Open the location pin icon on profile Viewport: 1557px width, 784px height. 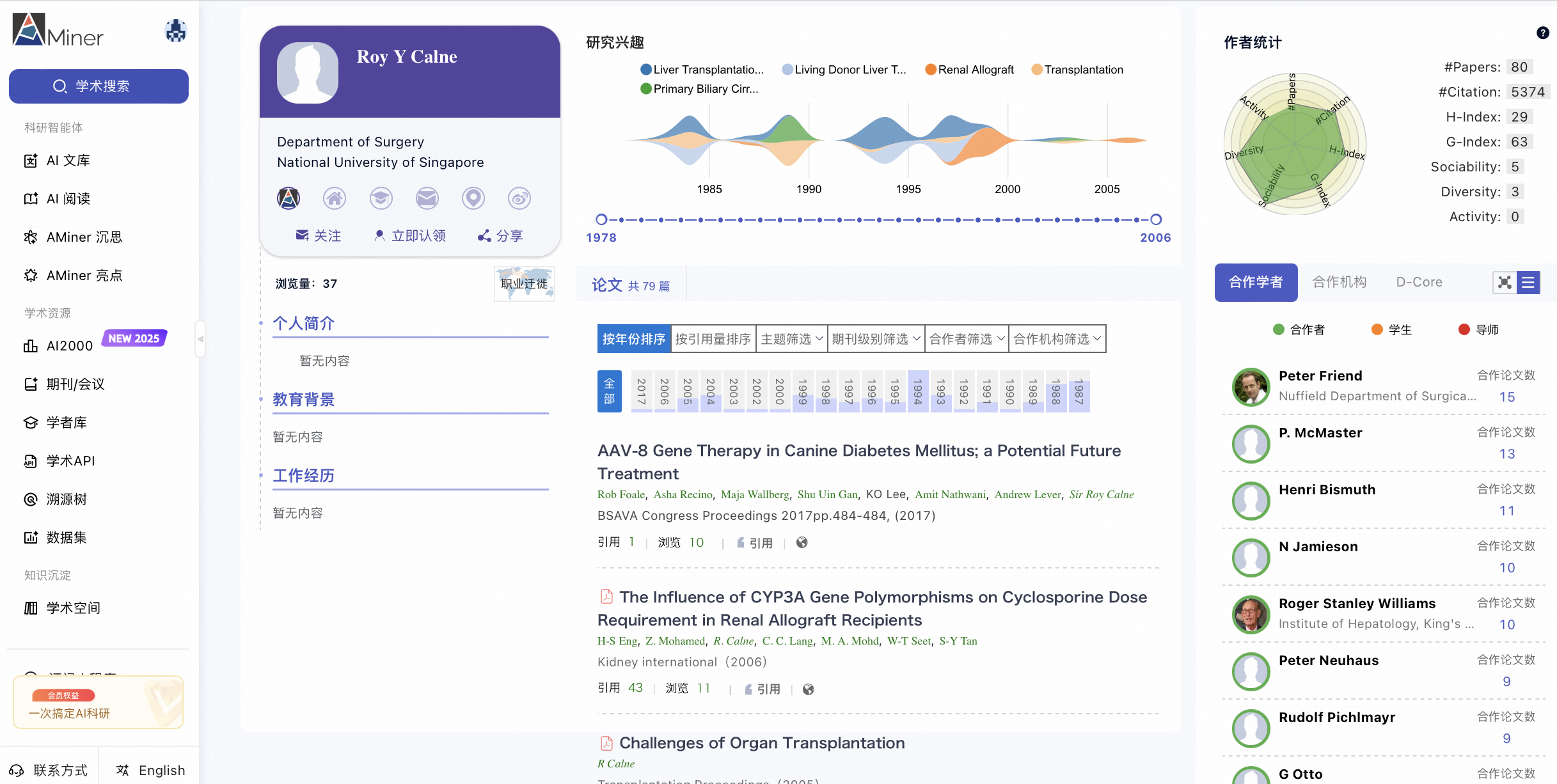pyautogui.click(x=473, y=198)
